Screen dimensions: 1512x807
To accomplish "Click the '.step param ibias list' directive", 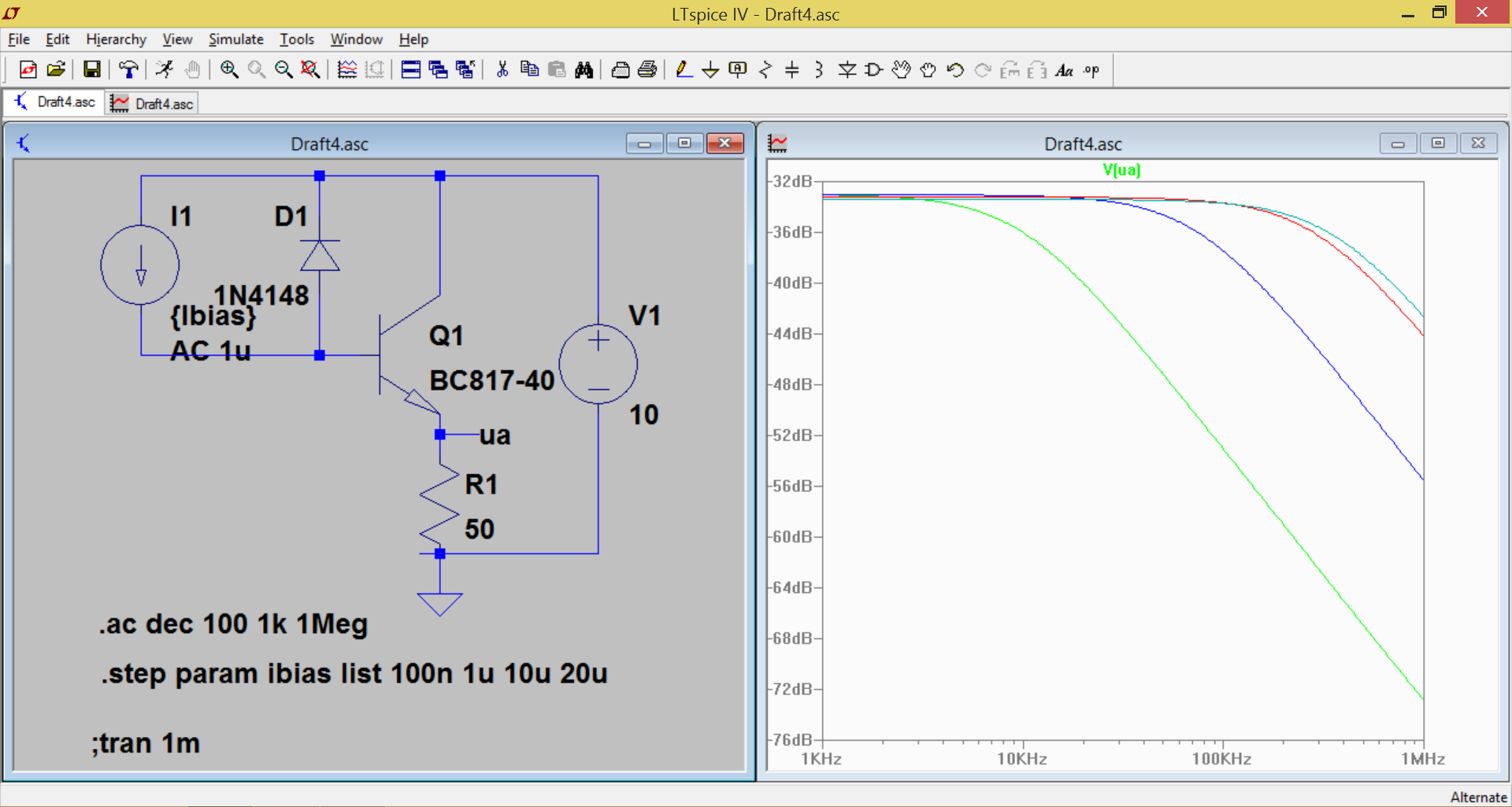I will (354, 673).
